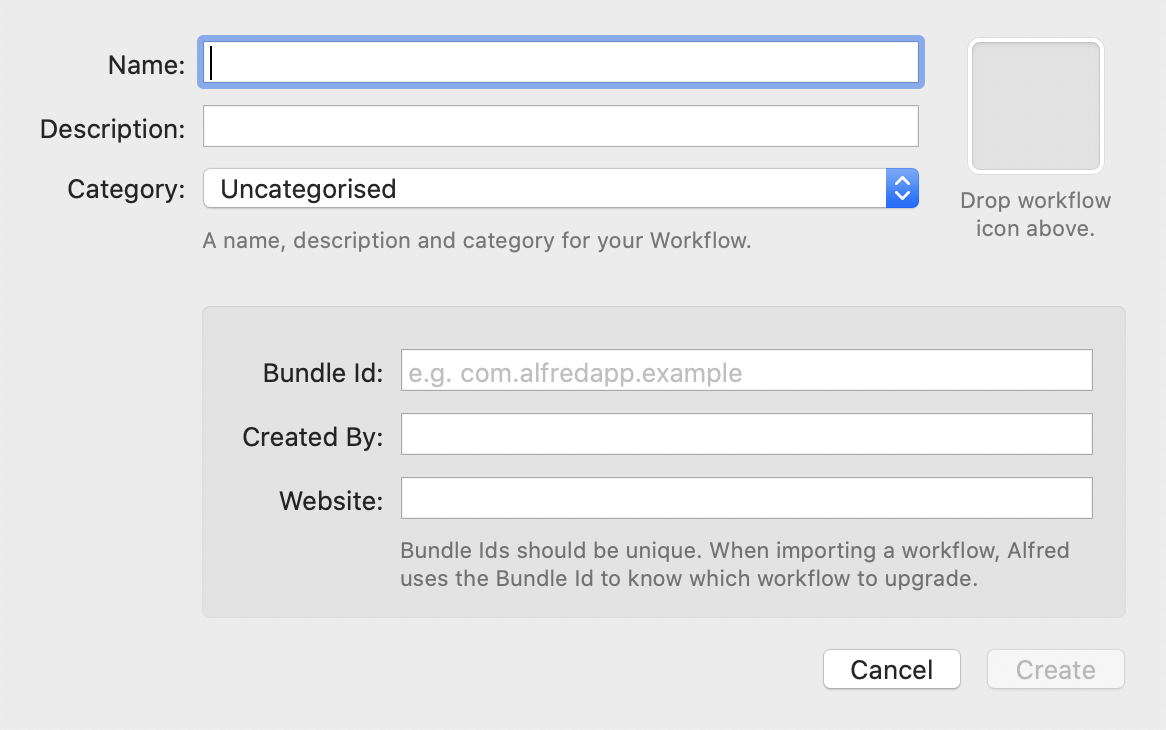Click into the Website field

747,498
